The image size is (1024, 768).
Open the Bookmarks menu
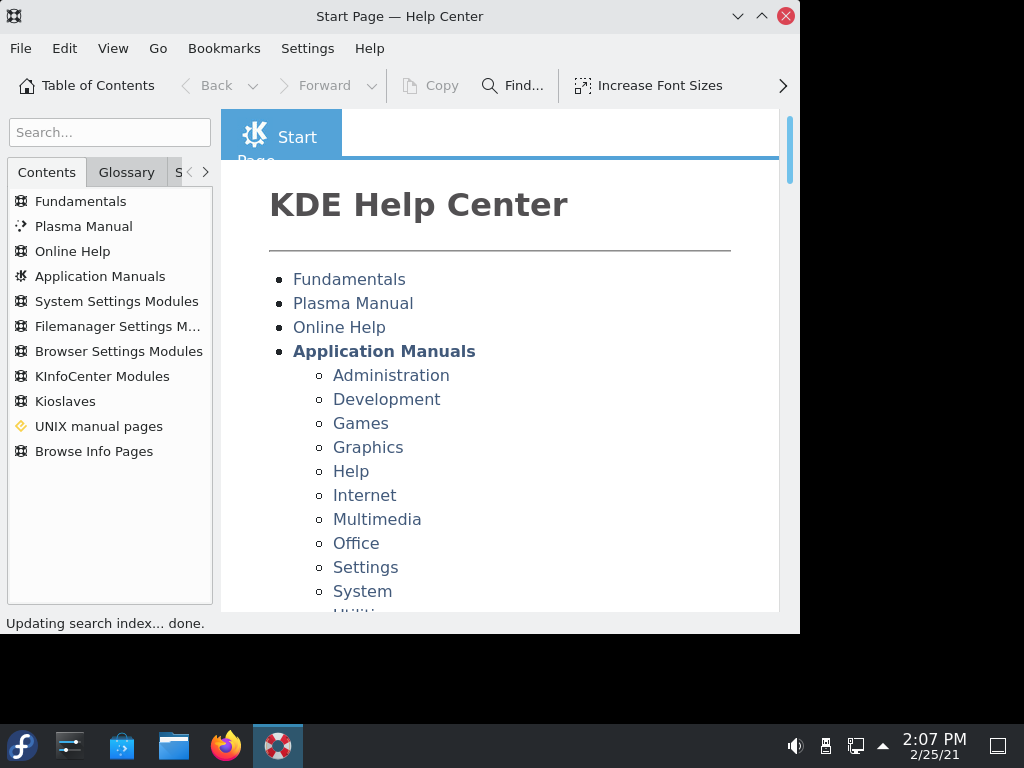point(224,49)
